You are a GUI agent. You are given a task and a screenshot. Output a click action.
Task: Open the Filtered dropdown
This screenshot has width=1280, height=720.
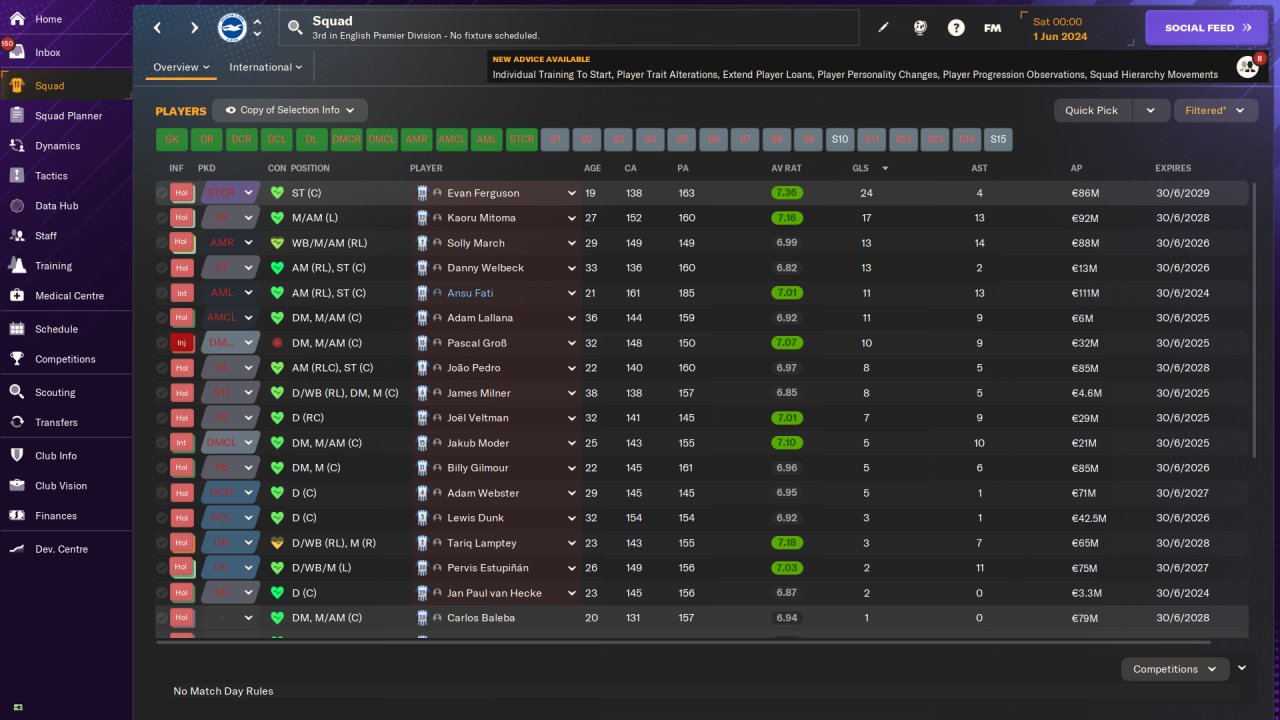pos(1215,110)
